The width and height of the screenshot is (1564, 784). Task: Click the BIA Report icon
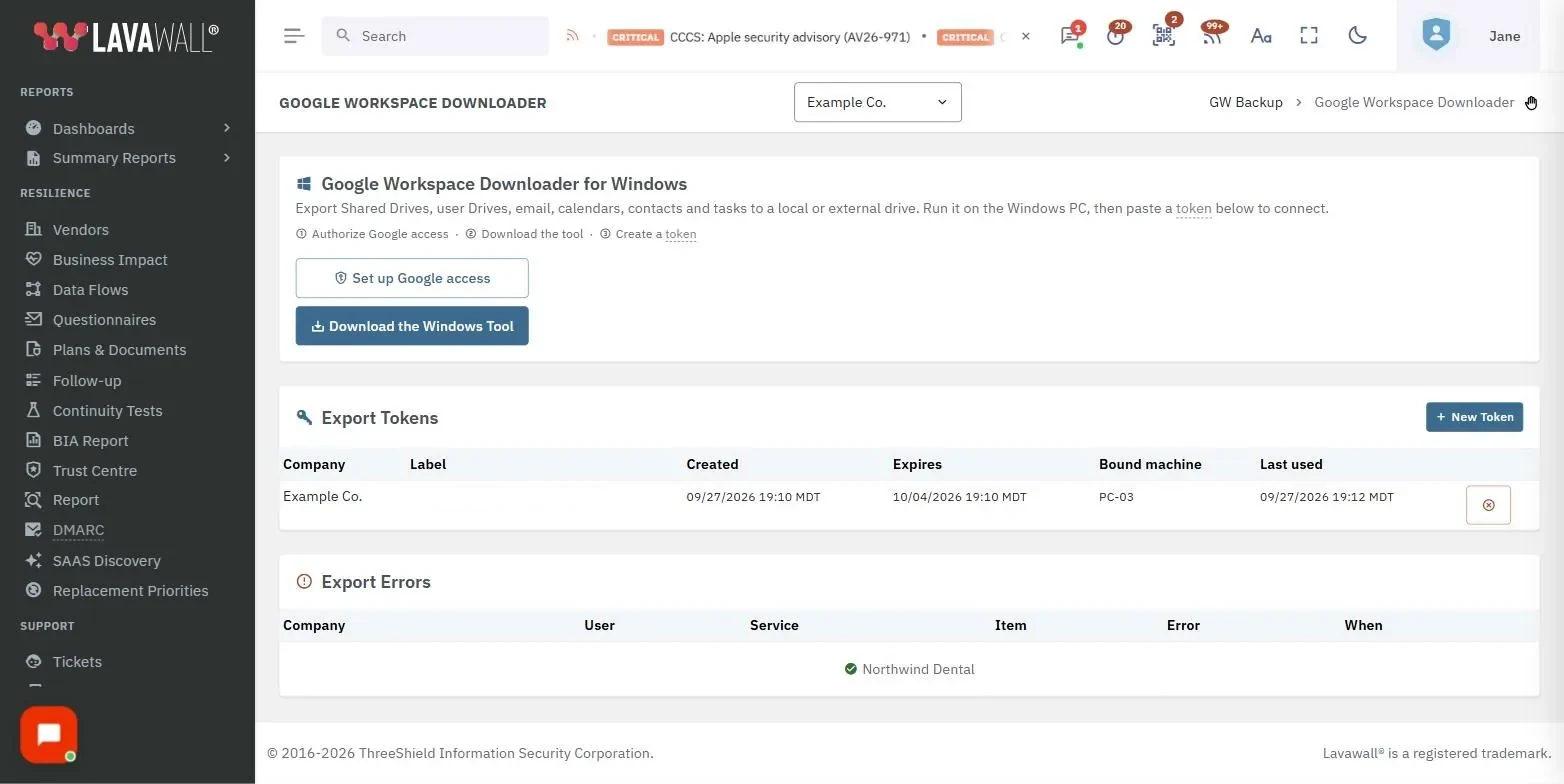(33, 440)
